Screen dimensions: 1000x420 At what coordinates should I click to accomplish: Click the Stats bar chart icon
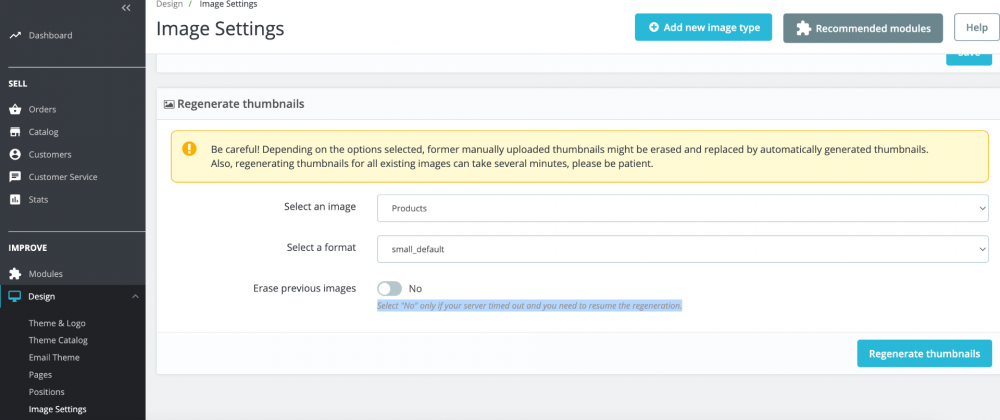(x=15, y=200)
